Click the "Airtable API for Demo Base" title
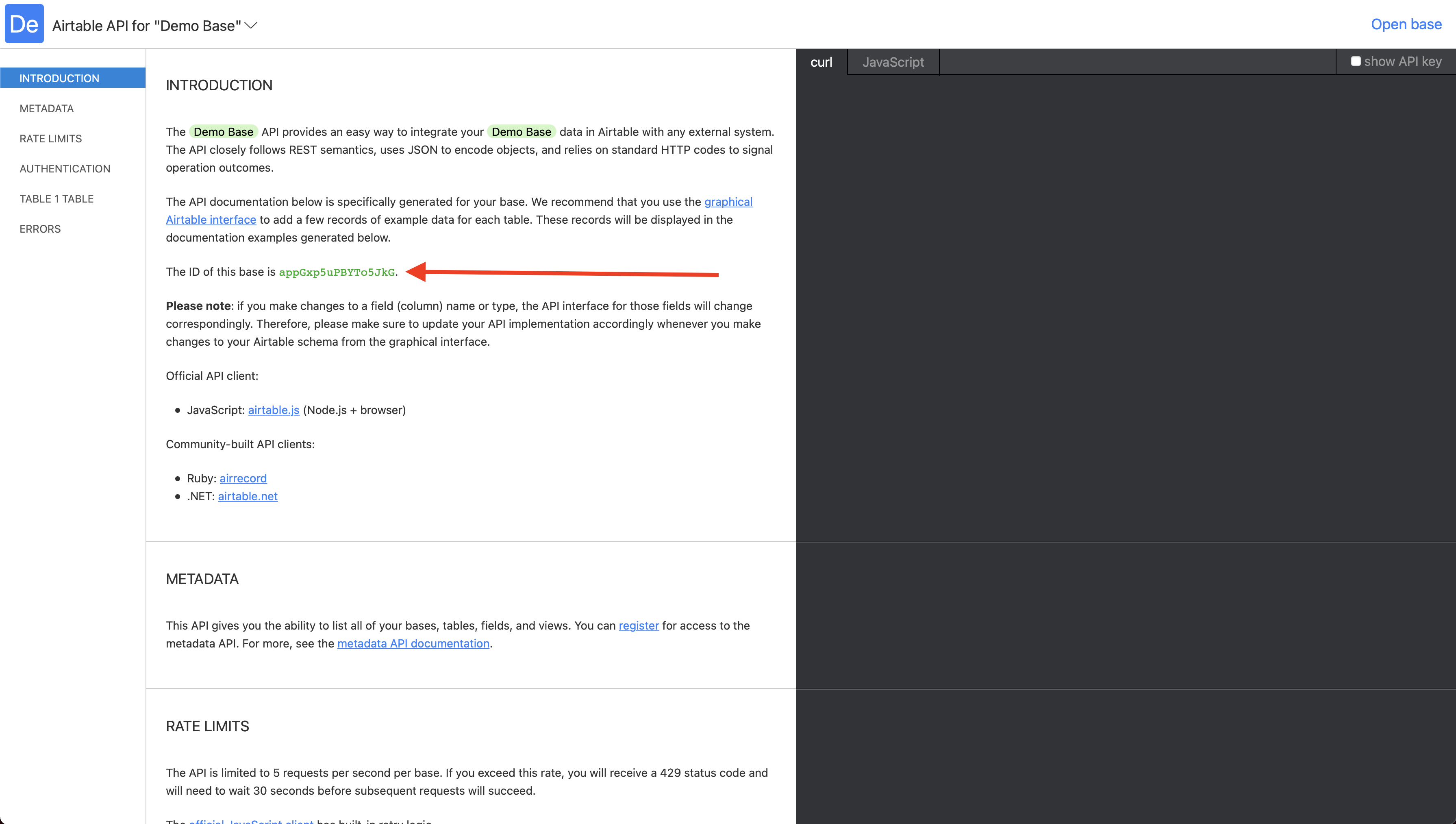The height and width of the screenshot is (824, 1456). pos(146,26)
